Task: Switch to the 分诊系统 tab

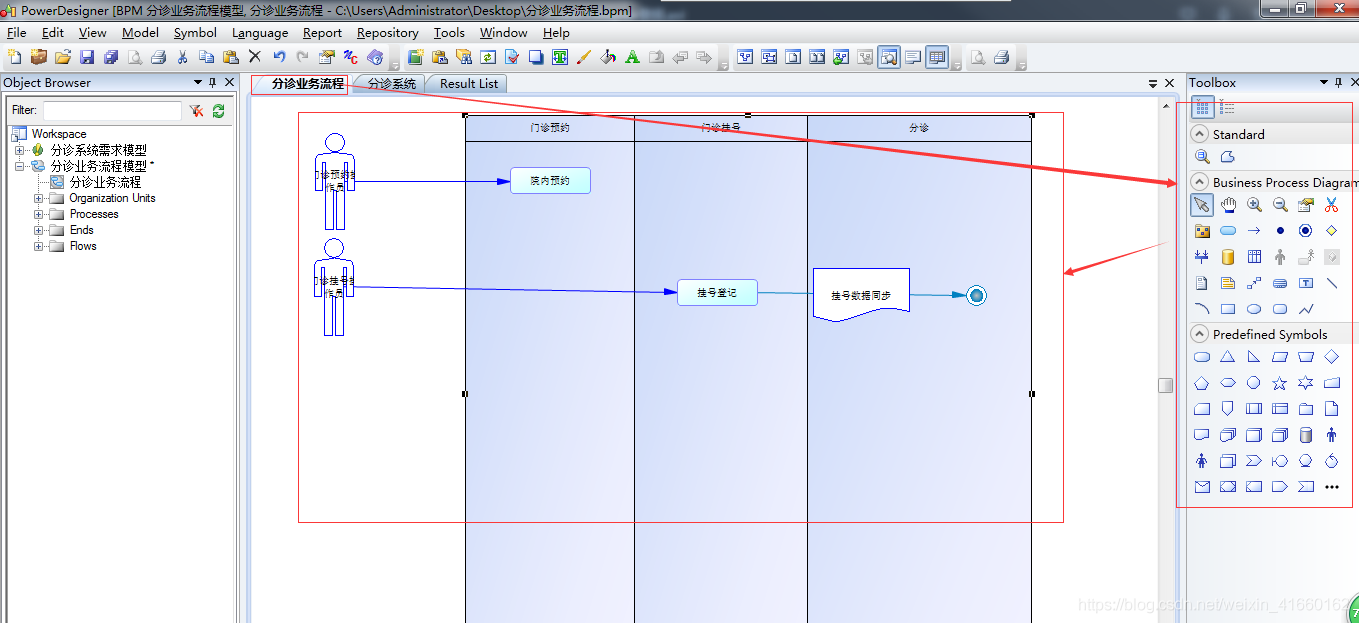Action: point(391,84)
